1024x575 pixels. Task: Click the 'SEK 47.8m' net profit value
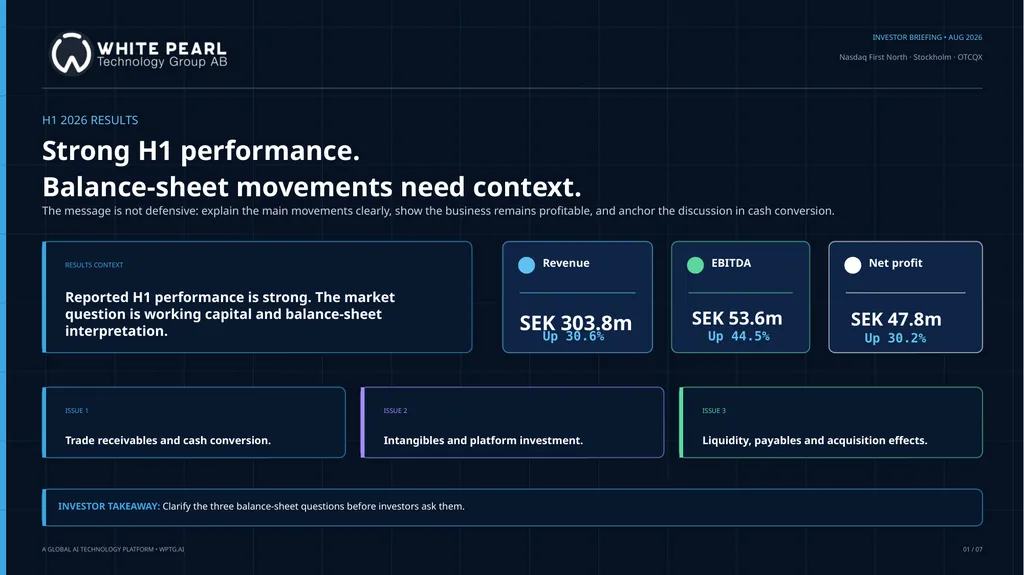click(896, 320)
